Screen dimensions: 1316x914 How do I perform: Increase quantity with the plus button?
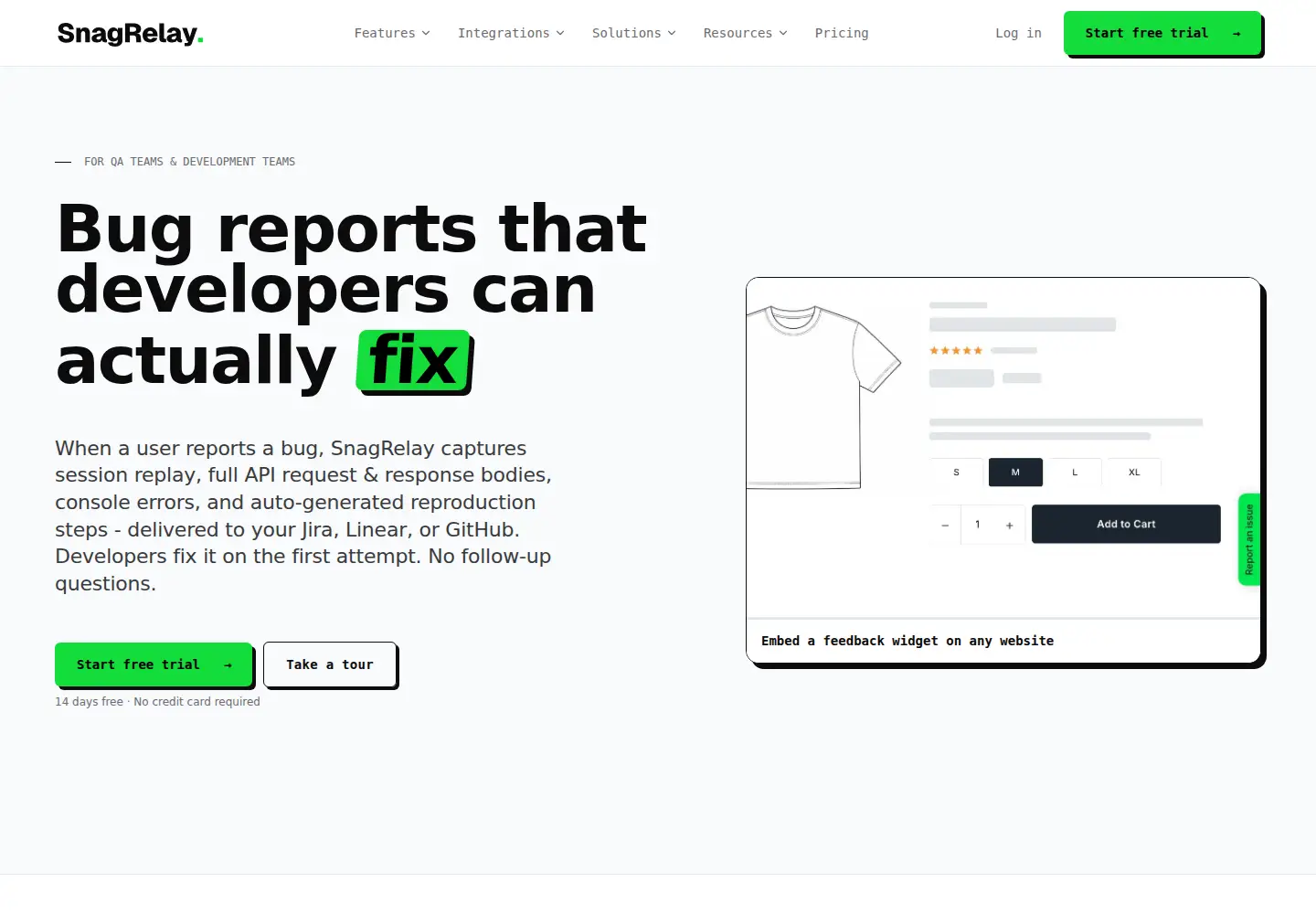1010,525
